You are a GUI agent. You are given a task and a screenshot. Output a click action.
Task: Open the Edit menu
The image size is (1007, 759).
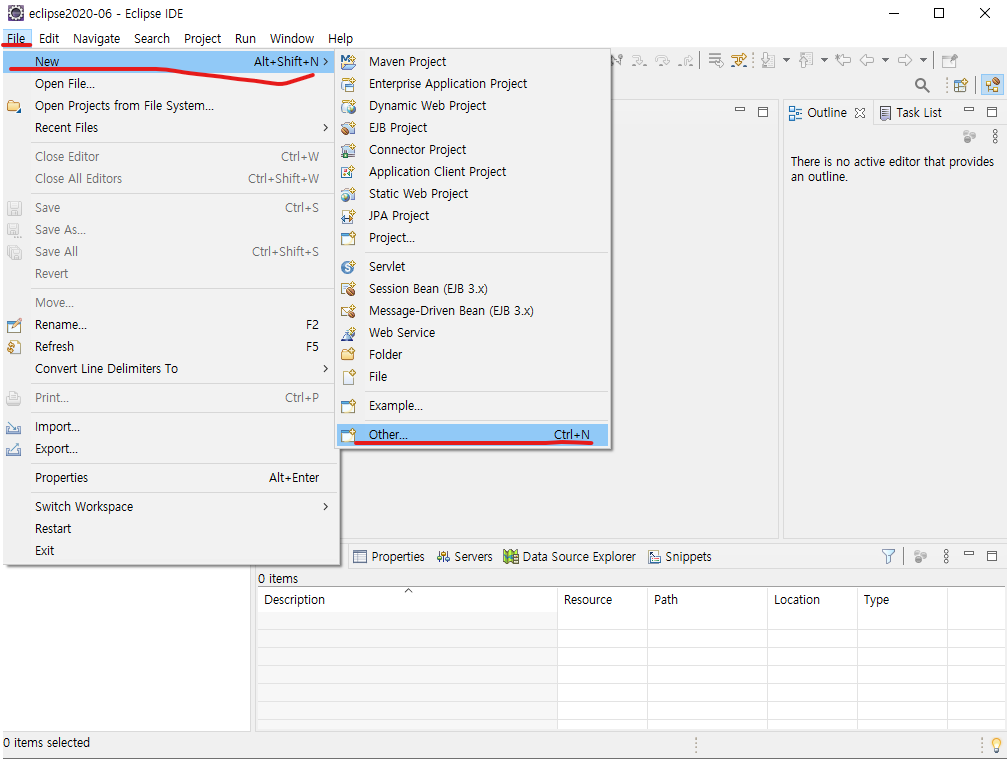pos(49,39)
